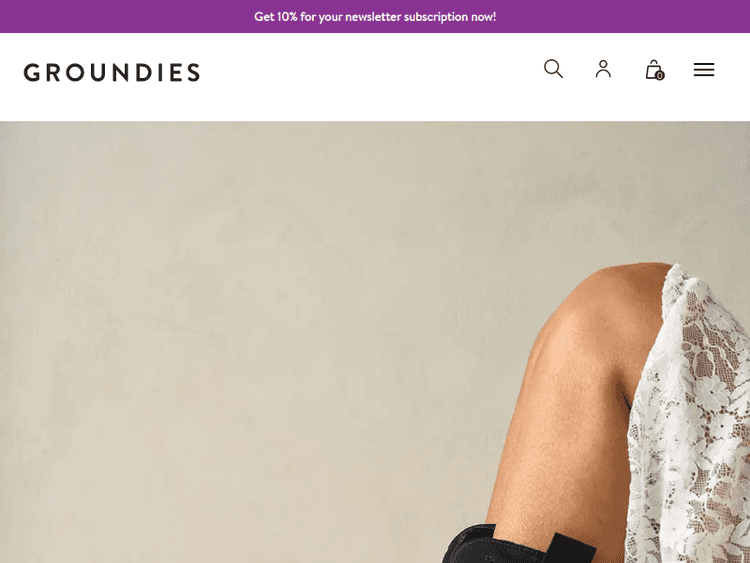The height and width of the screenshot is (563, 750).
Task: Click the cart item count badge
Action: click(660, 76)
